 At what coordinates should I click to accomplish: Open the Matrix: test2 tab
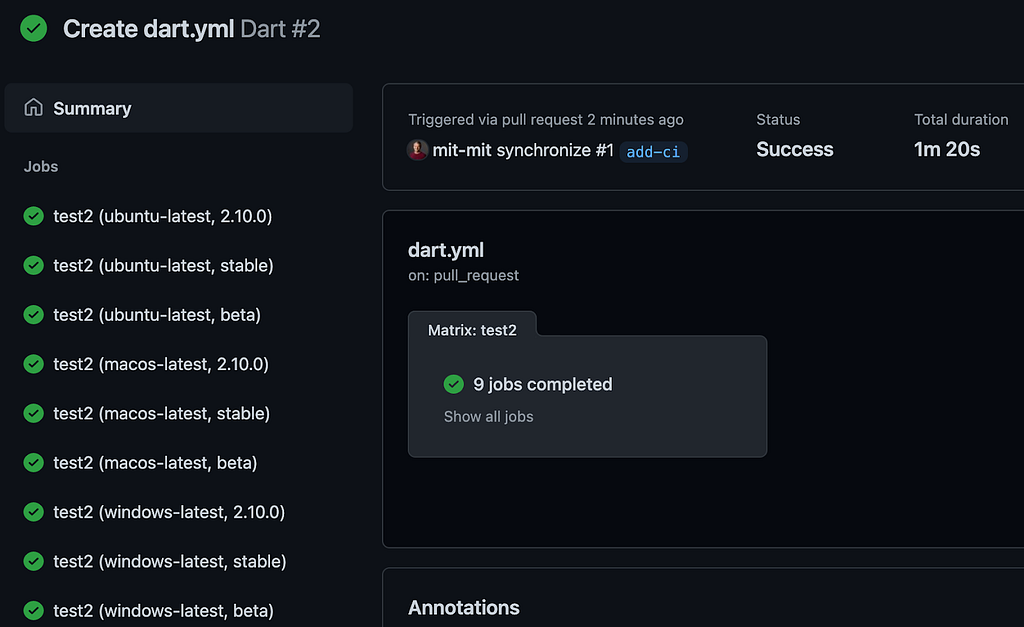pos(472,329)
